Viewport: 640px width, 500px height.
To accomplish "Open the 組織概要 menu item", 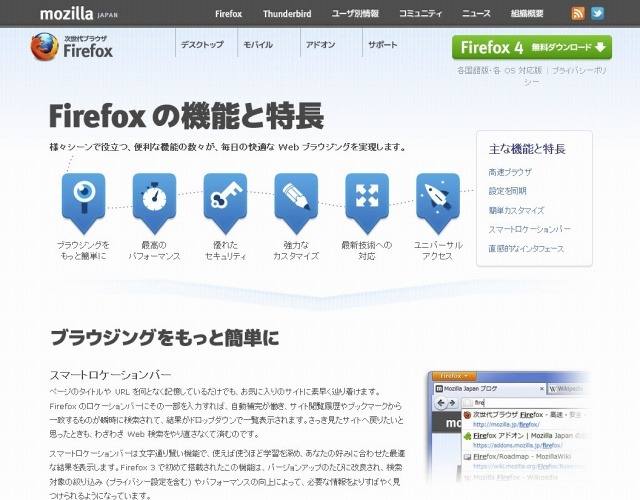I will point(527,13).
